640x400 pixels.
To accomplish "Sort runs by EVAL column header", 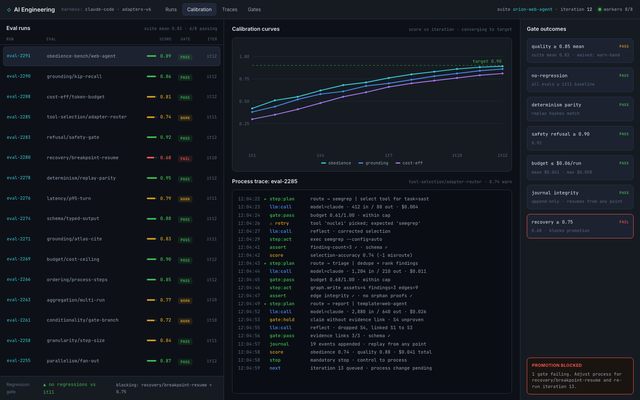I will 51,39.
